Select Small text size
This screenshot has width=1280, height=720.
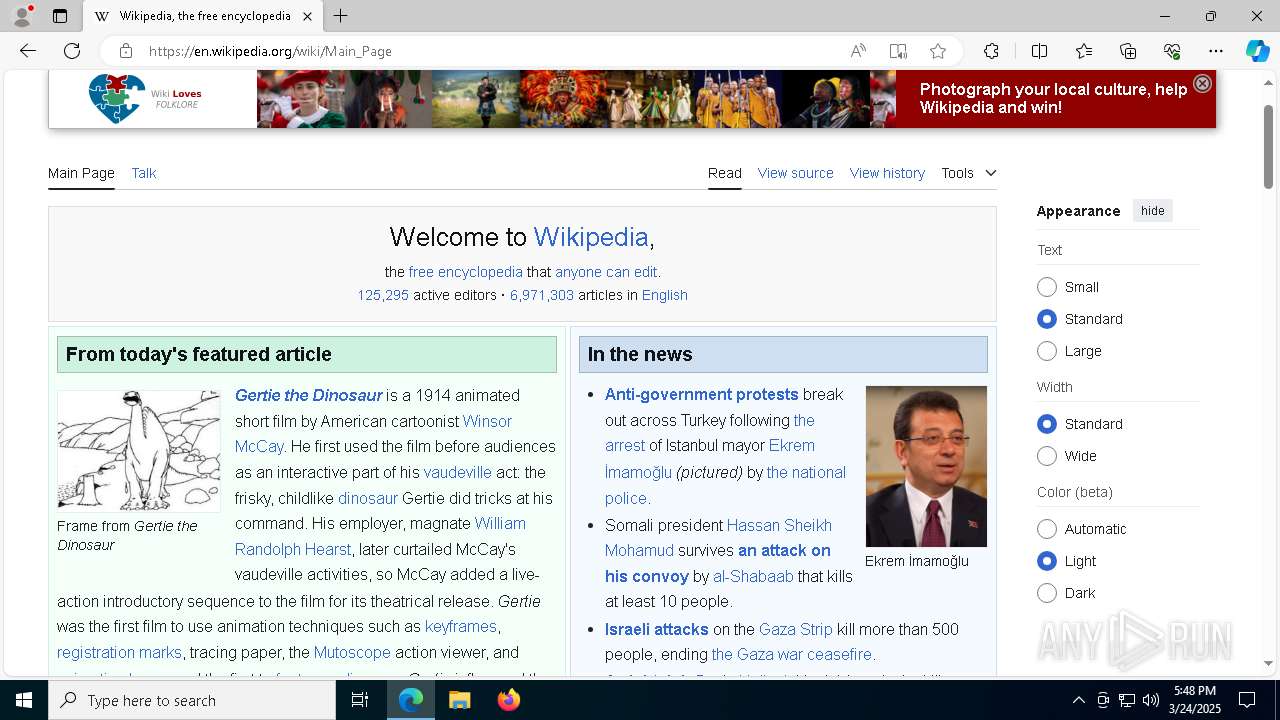point(1047,287)
